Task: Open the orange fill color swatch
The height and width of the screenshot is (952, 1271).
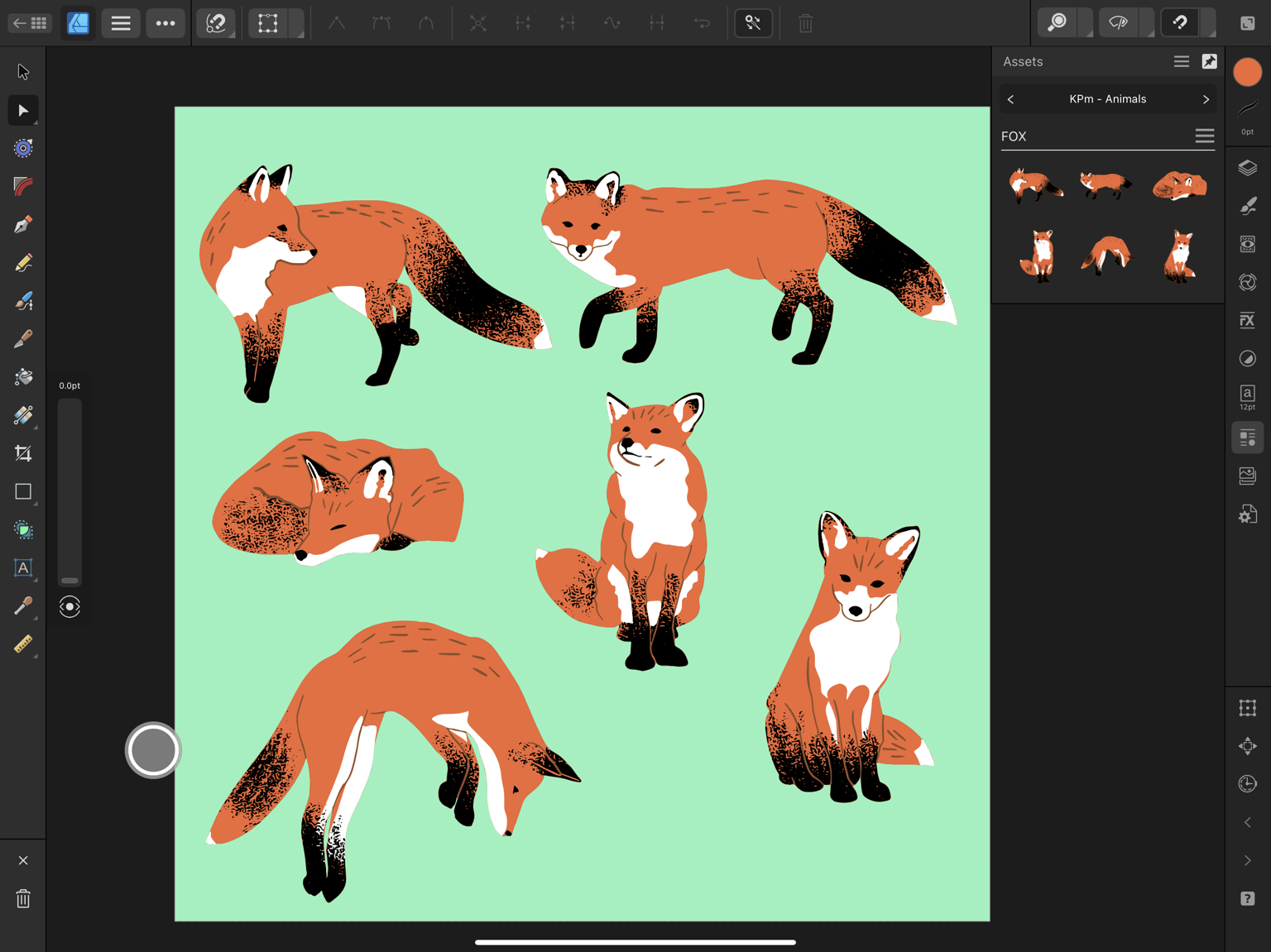Action: pyautogui.click(x=1247, y=72)
